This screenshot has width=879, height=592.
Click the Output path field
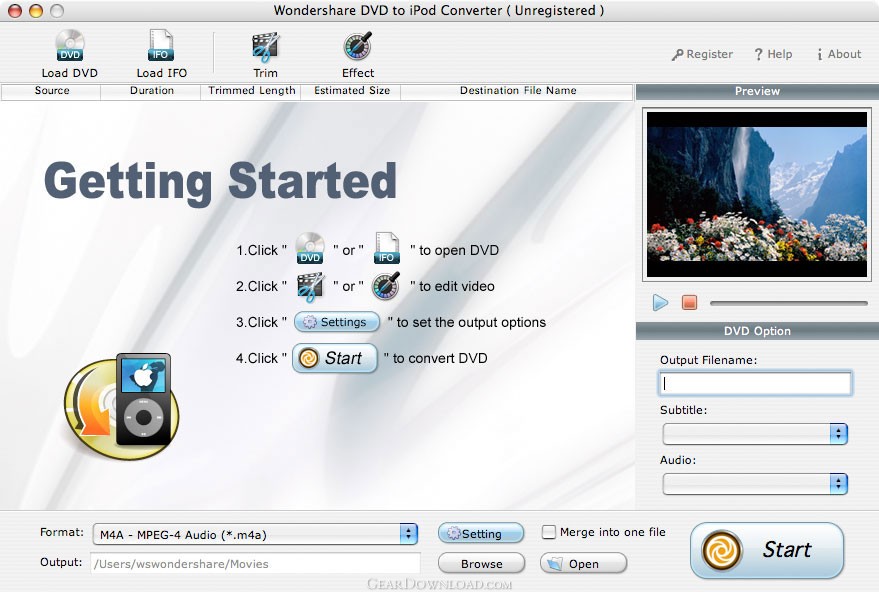click(256, 564)
